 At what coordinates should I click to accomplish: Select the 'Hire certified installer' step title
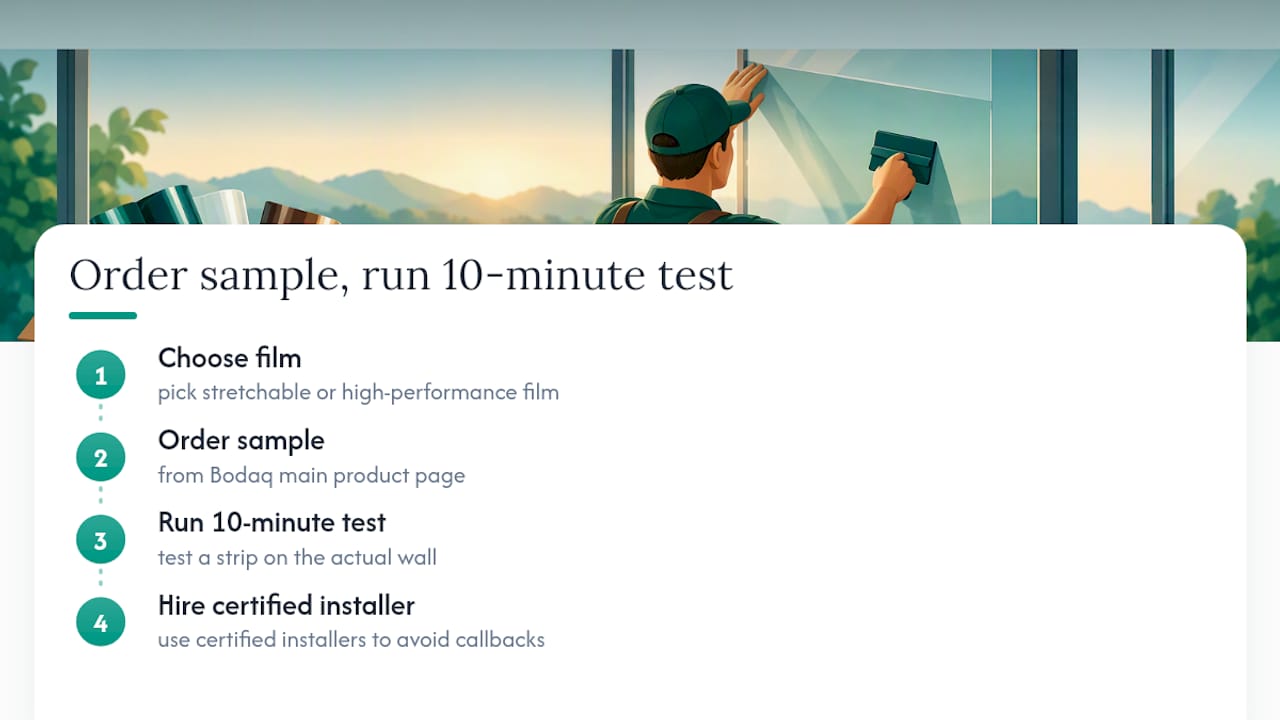[x=286, y=605]
